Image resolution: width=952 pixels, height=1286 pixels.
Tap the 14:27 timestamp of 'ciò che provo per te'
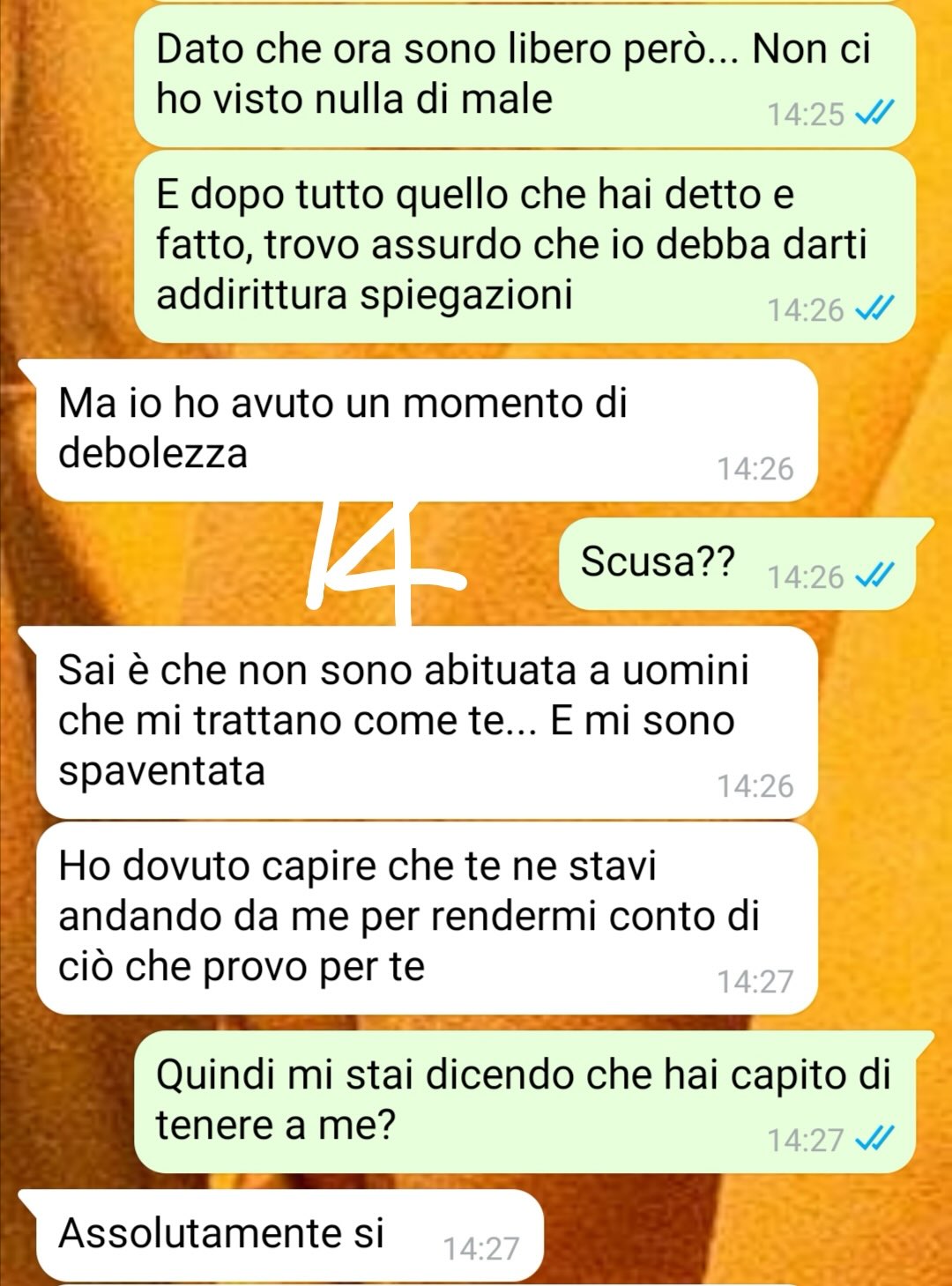coord(755,981)
